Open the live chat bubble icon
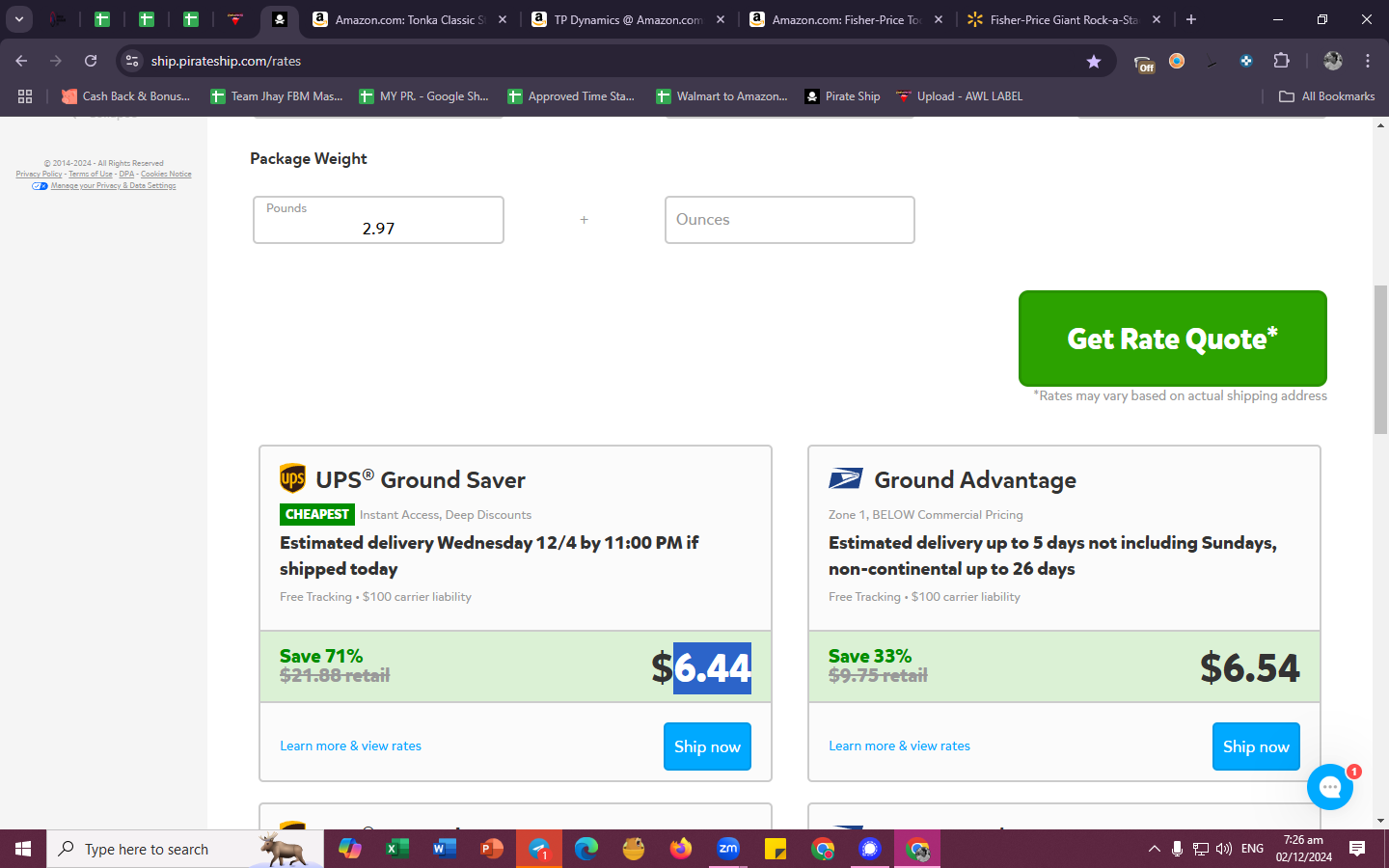 point(1330,787)
